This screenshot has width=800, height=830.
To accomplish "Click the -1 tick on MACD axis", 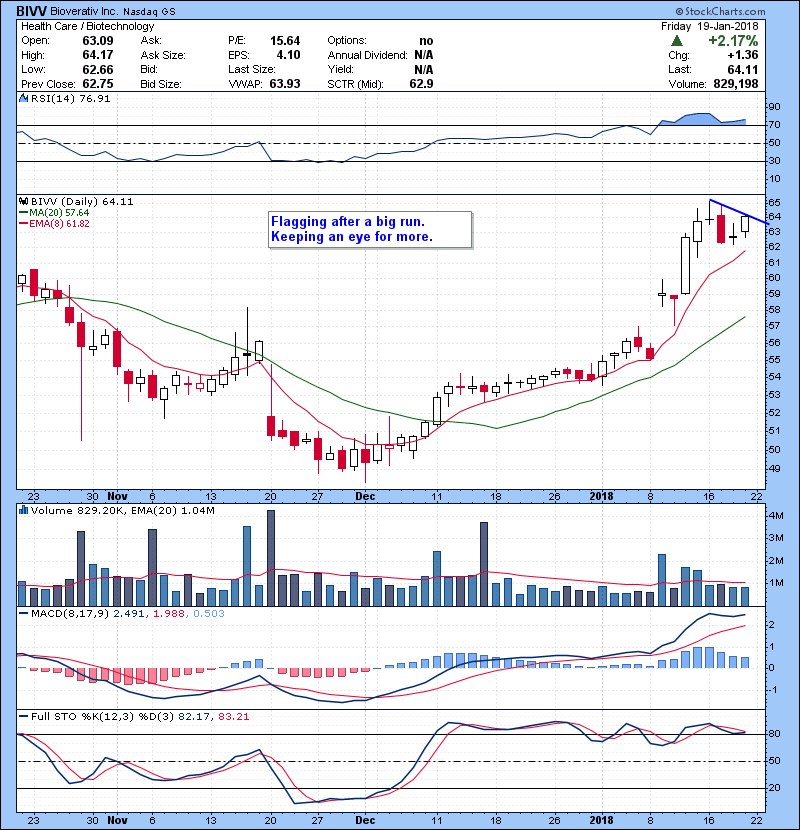I will tap(773, 690).
